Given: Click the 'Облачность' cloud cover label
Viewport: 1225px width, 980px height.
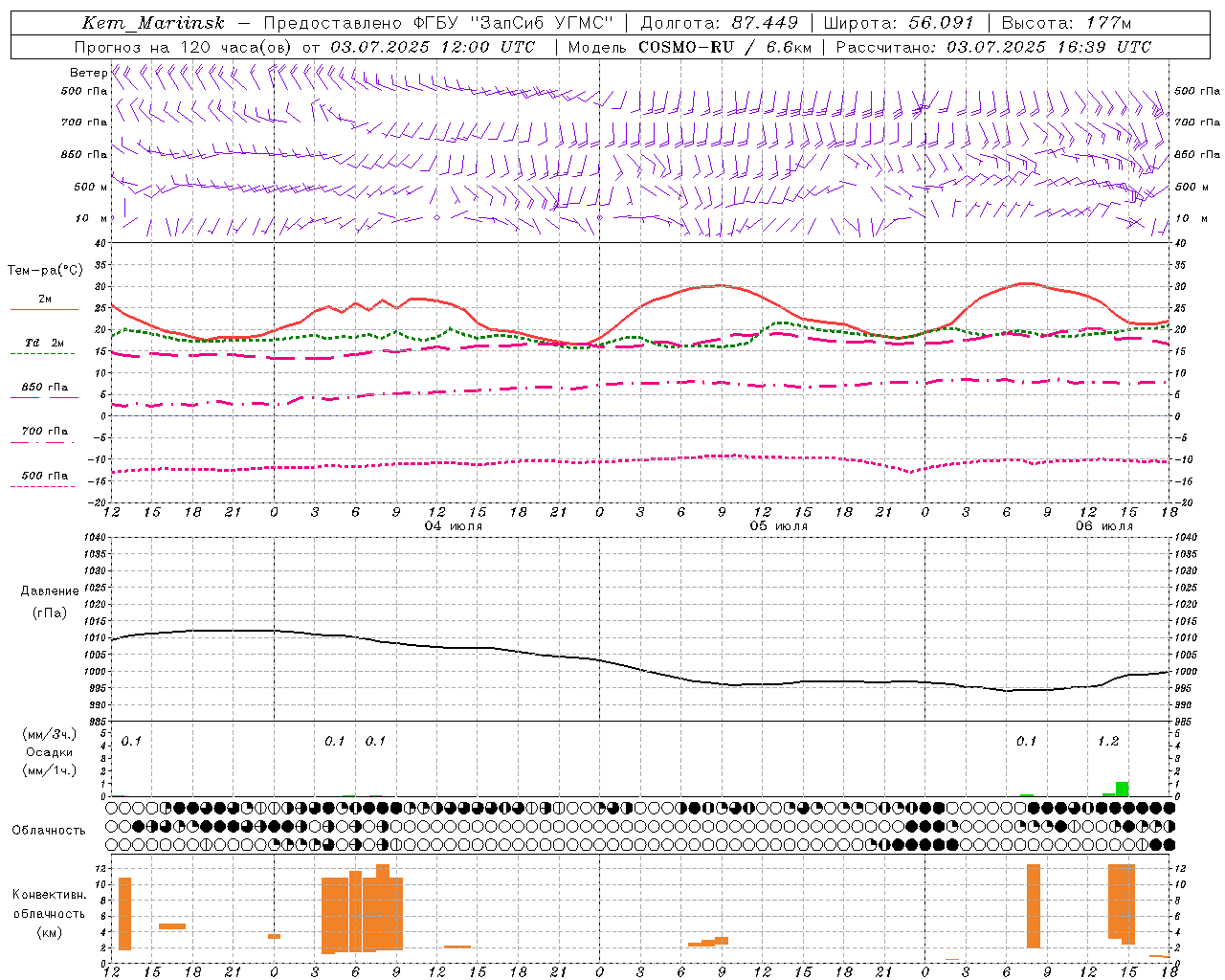Looking at the screenshot, I should click(49, 831).
